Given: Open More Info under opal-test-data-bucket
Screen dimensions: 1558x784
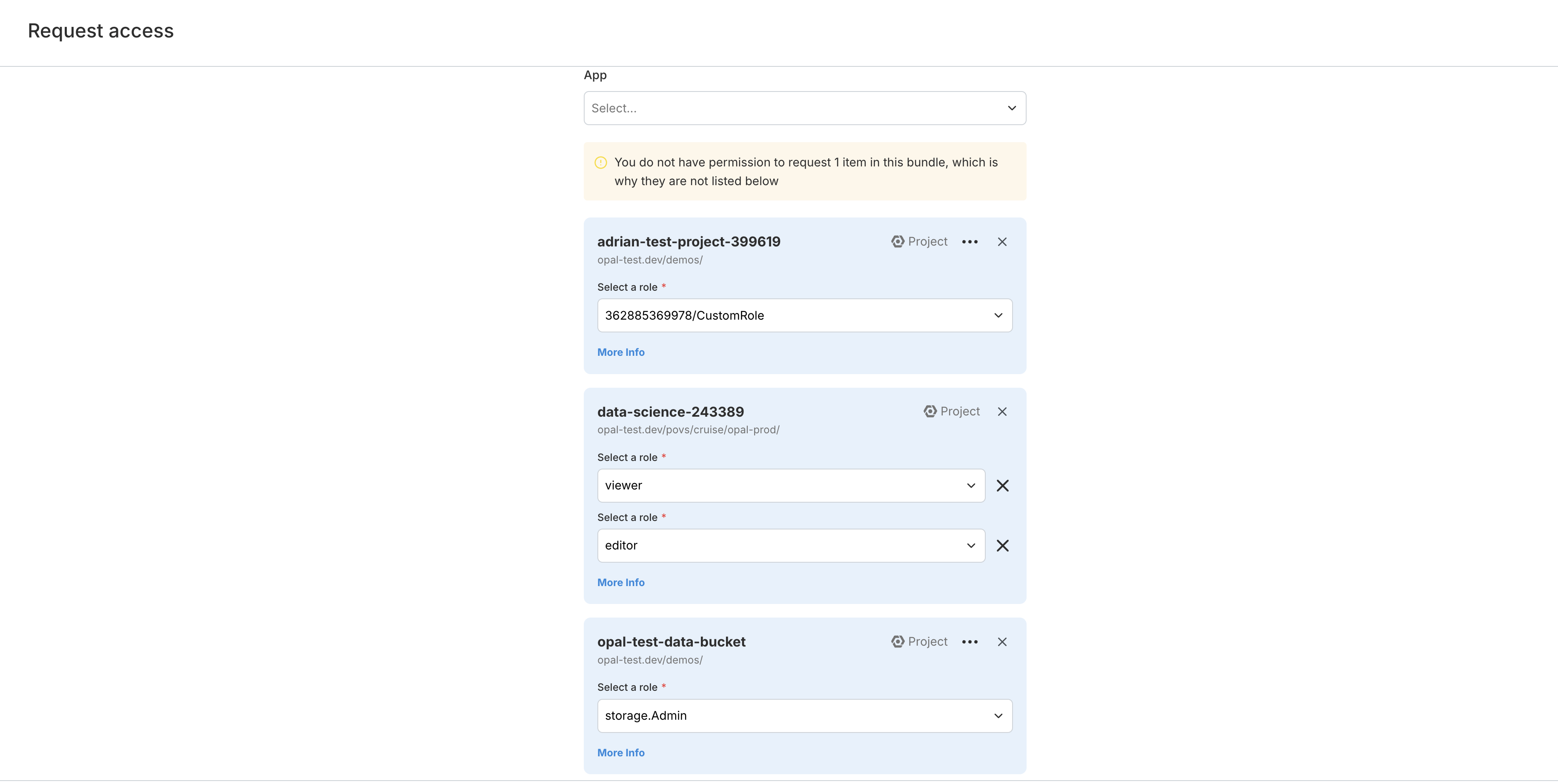Looking at the screenshot, I should point(620,753).
